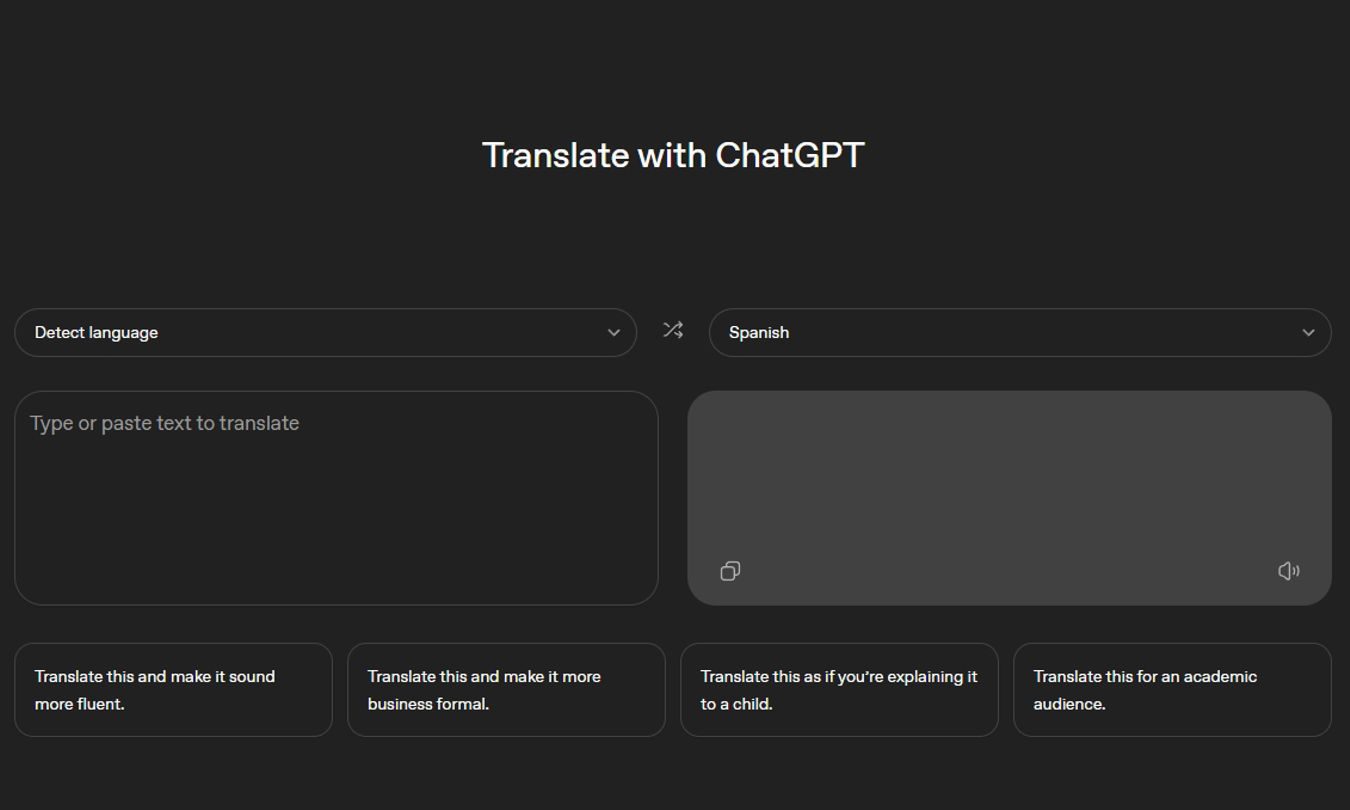Viewport: 1350px width, 810px height.
Task: Click 'Translate this and make it sound more fluent'
Action: (x=173, y=690)
